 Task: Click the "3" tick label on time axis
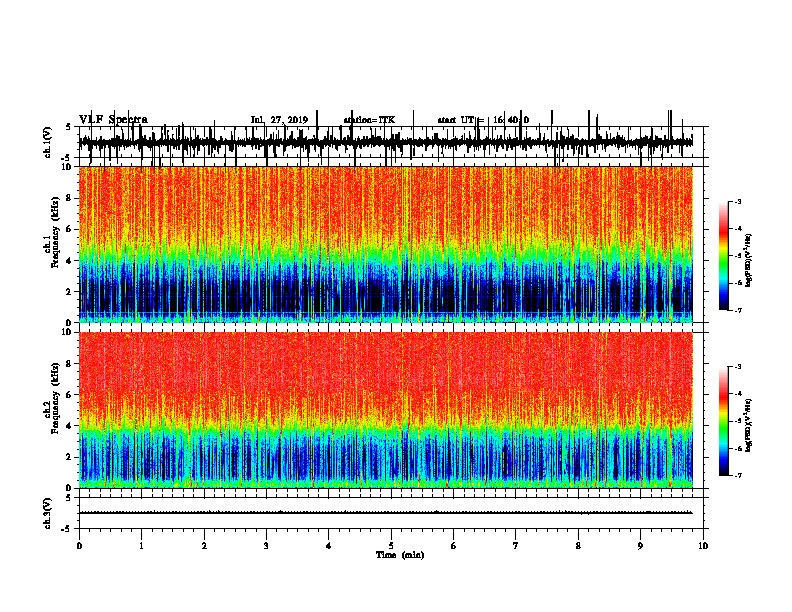266,546
